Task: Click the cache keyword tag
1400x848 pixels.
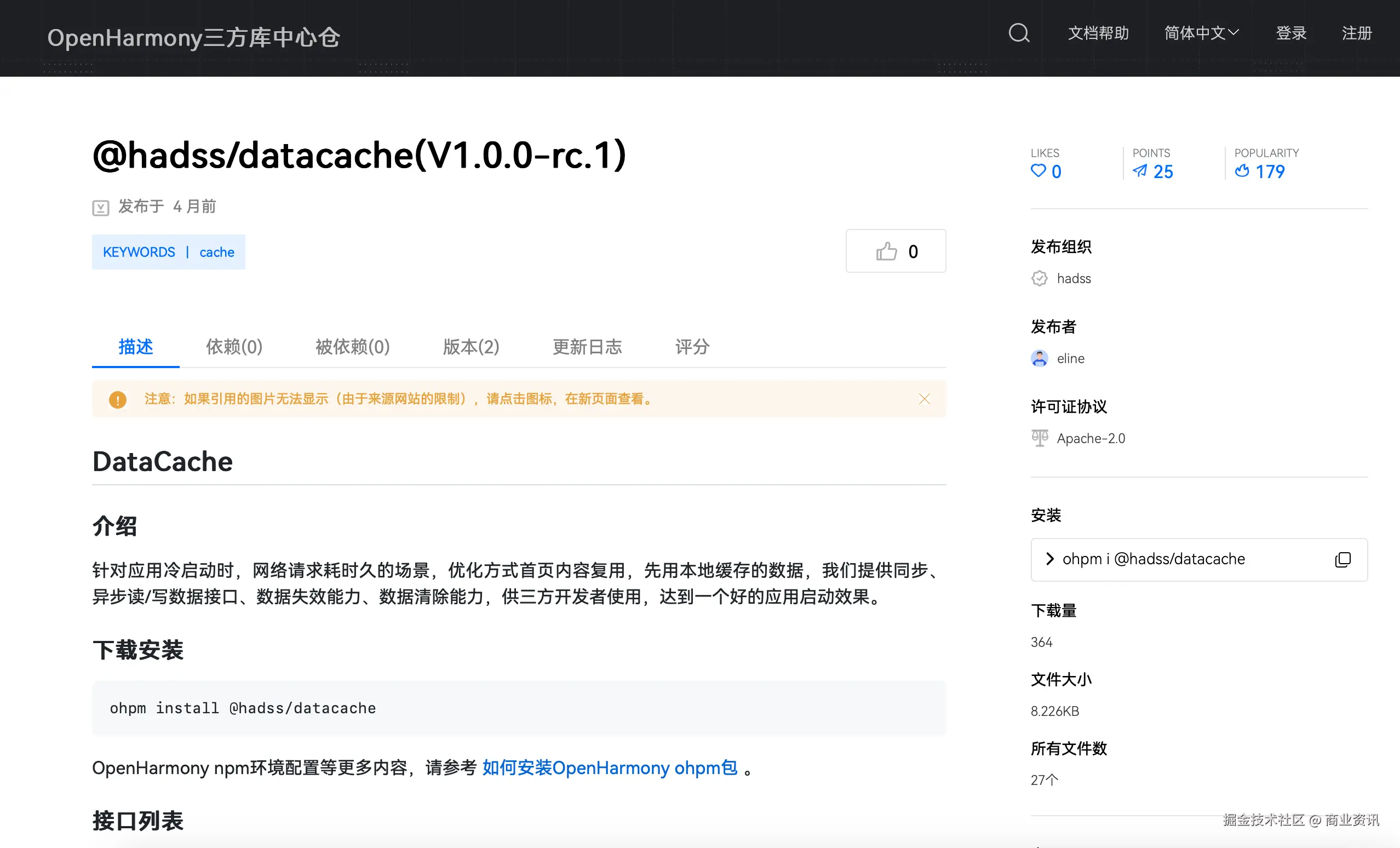Action: tap(216, 252)
